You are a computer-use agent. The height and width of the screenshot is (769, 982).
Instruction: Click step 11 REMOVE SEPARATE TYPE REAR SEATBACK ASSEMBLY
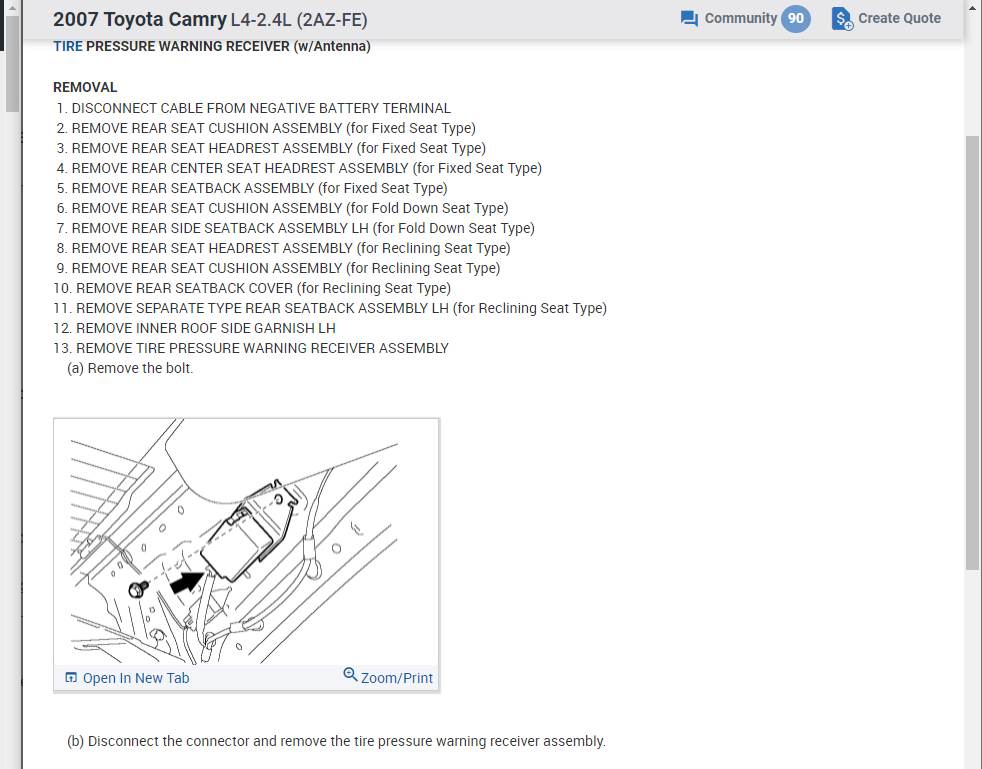point(330,309)
